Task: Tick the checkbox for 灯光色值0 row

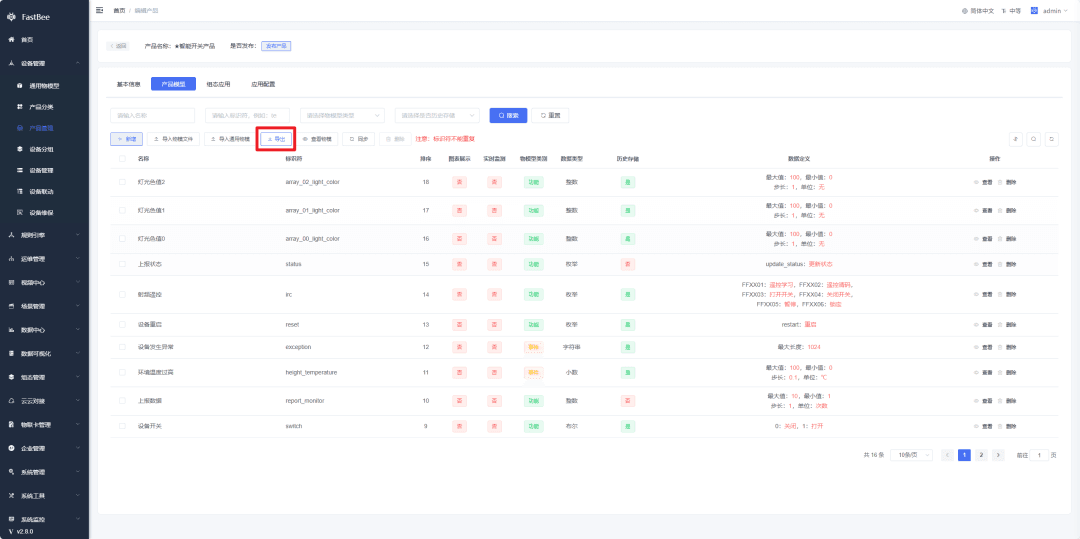Action: [x=122, y=238]
